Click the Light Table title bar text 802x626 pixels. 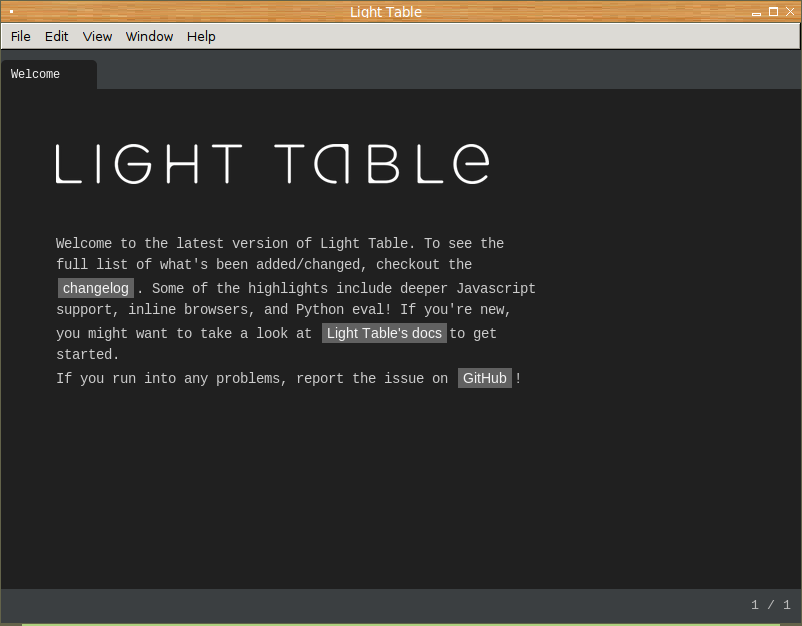click(x=386, y=12)
